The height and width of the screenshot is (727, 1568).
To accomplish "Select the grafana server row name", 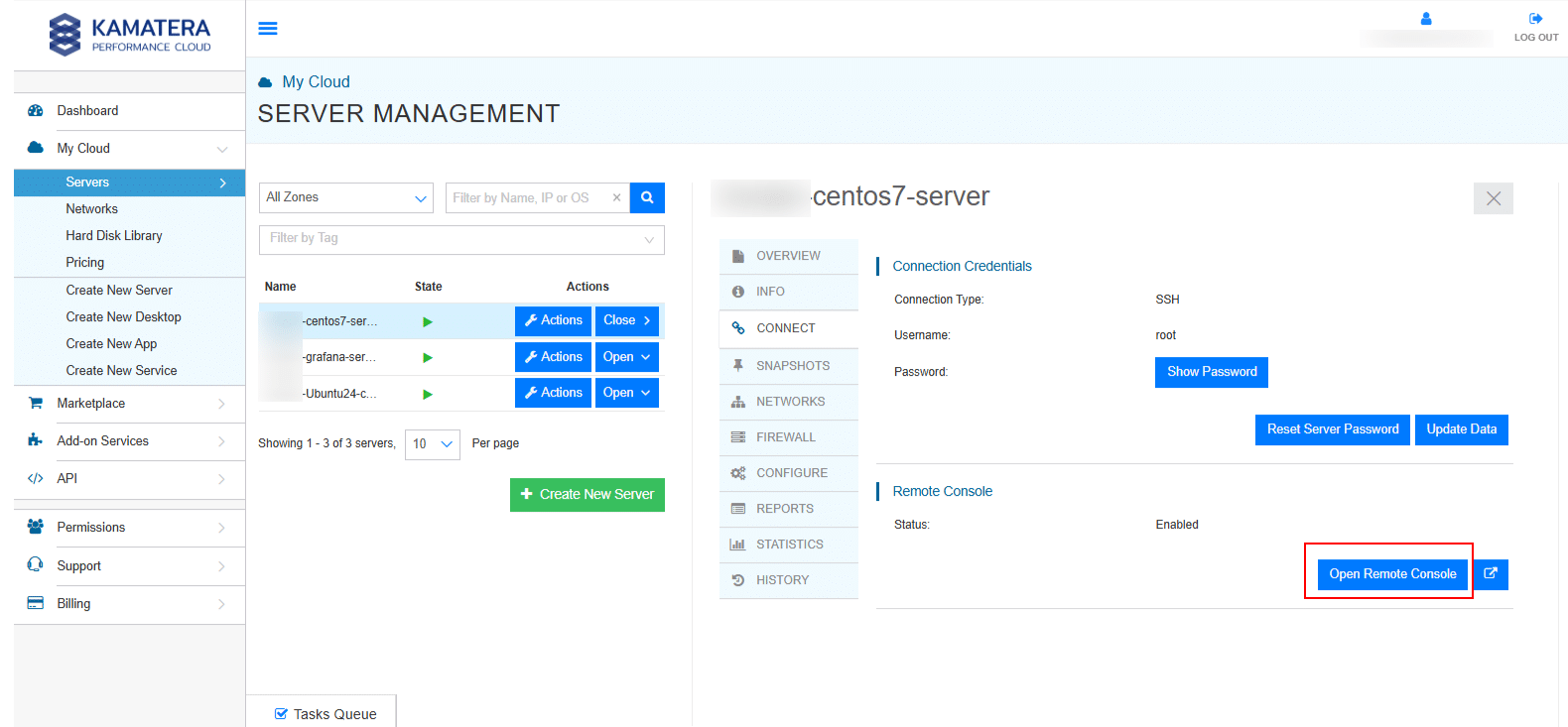I will coord(339,357).
